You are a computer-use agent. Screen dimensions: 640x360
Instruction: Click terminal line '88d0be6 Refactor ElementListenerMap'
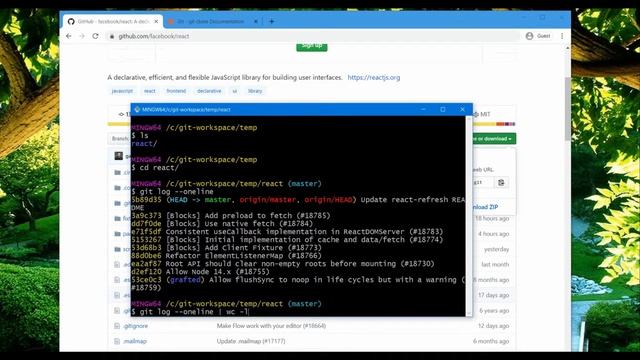coord(227,256)
